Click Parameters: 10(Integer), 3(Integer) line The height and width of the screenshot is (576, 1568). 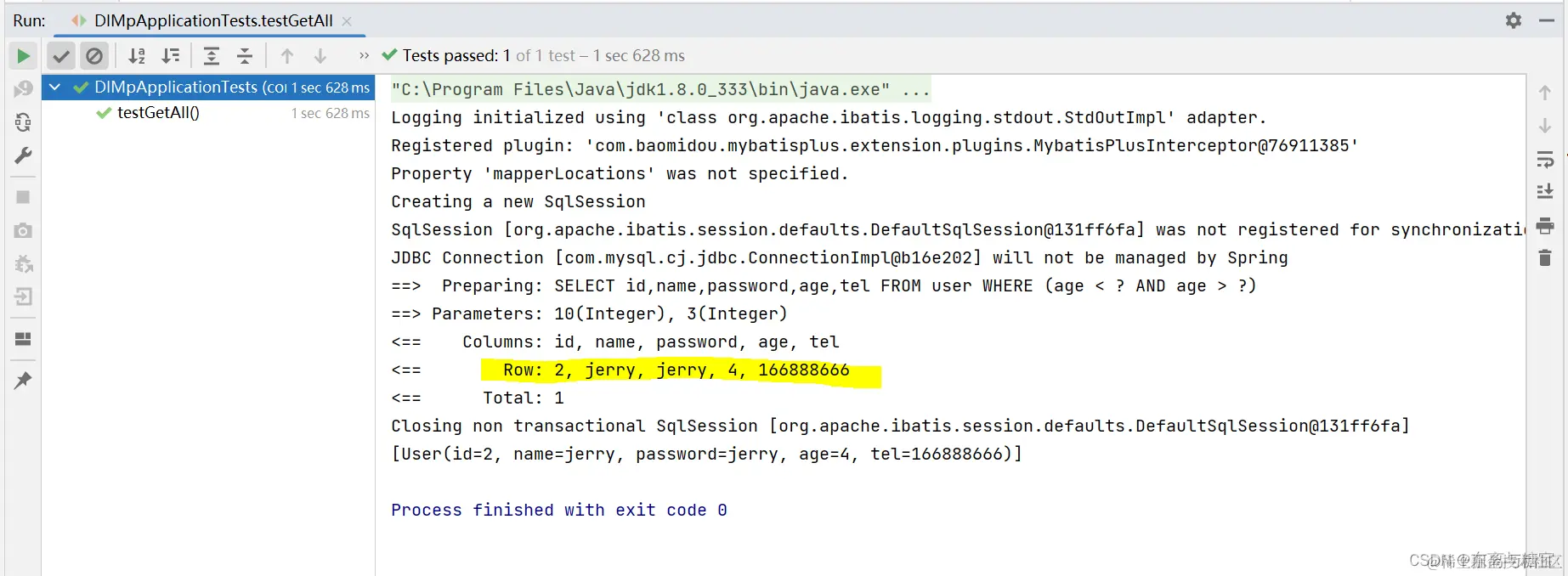(x=589, y=314)
